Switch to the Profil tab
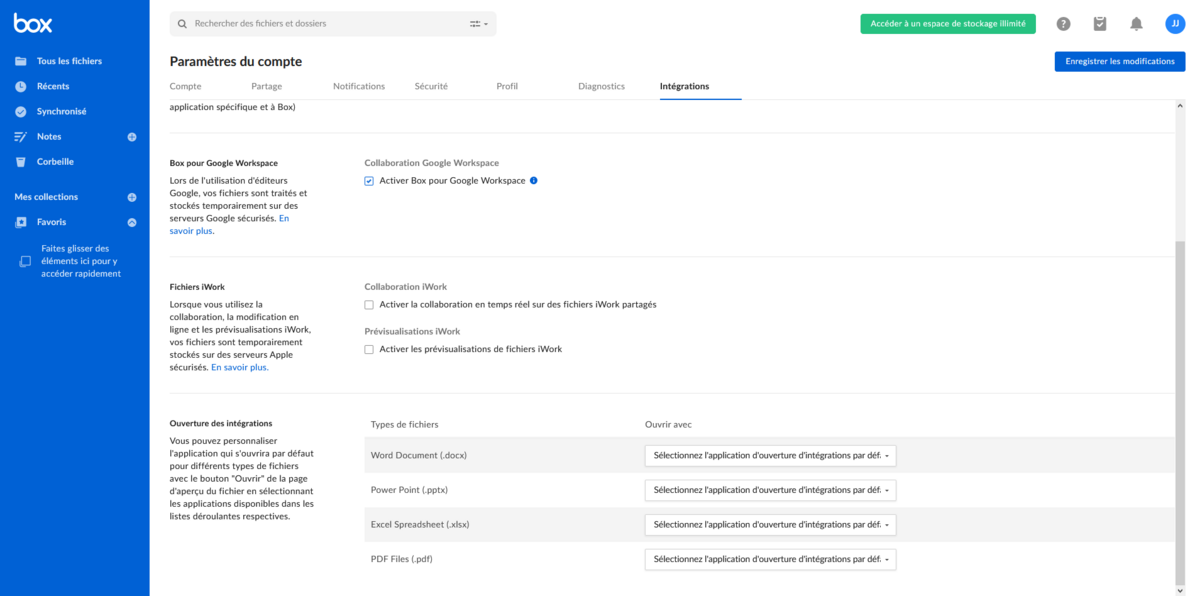This screenshot has width=1200, height=596. point(507,87)
